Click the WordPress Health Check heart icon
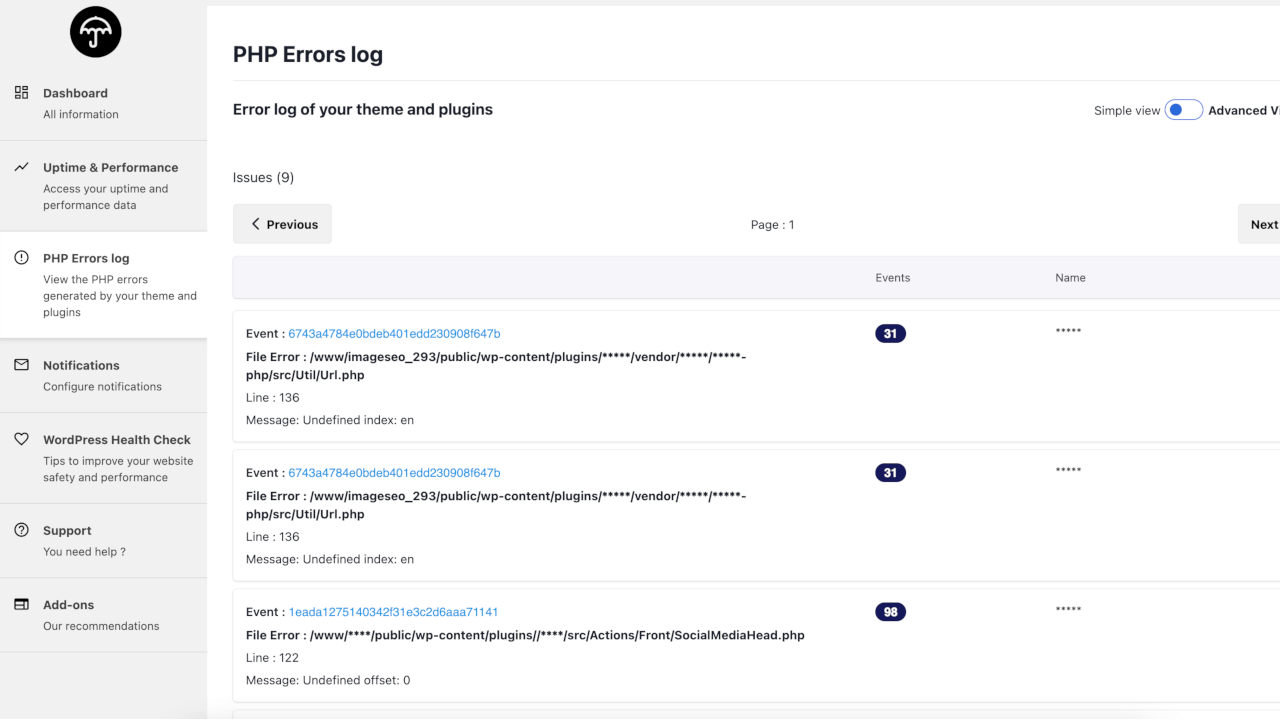1280x720 pixels. coord(21,439)
